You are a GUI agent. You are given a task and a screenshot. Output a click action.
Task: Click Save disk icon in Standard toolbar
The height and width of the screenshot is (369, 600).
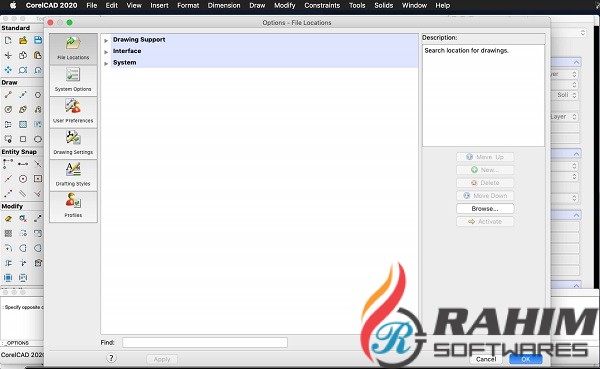(x=38, y=40)
